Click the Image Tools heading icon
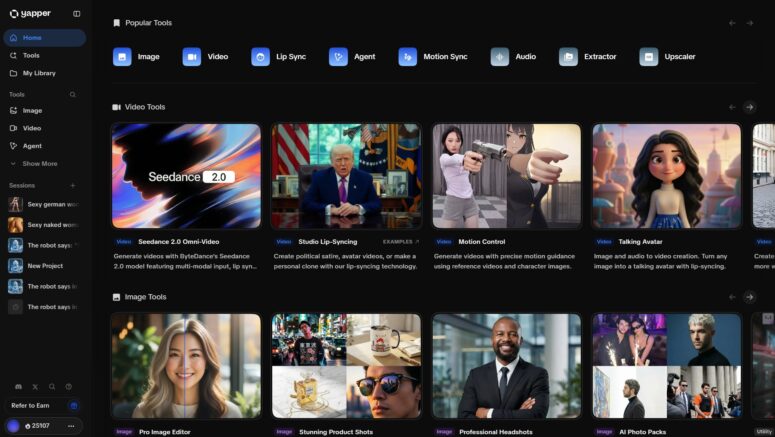This screenshot has width=775, height=437. click(x=117, y=297)
